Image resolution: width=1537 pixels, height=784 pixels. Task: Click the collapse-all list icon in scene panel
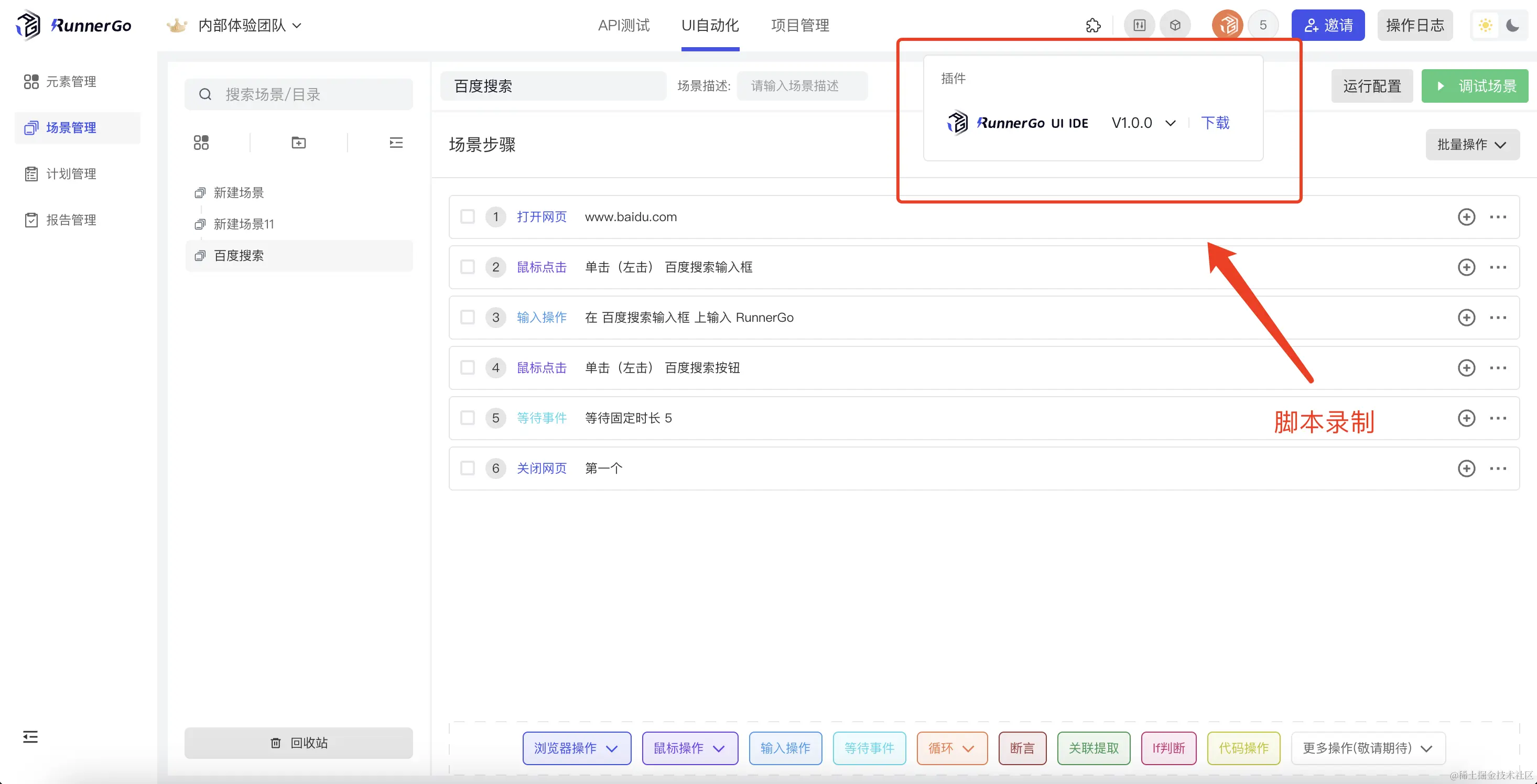coord(396,143)
